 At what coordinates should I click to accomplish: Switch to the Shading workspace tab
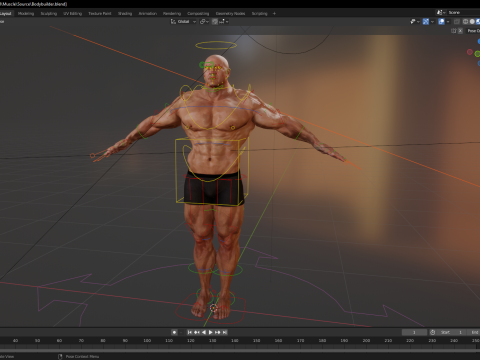click(125, 14)
